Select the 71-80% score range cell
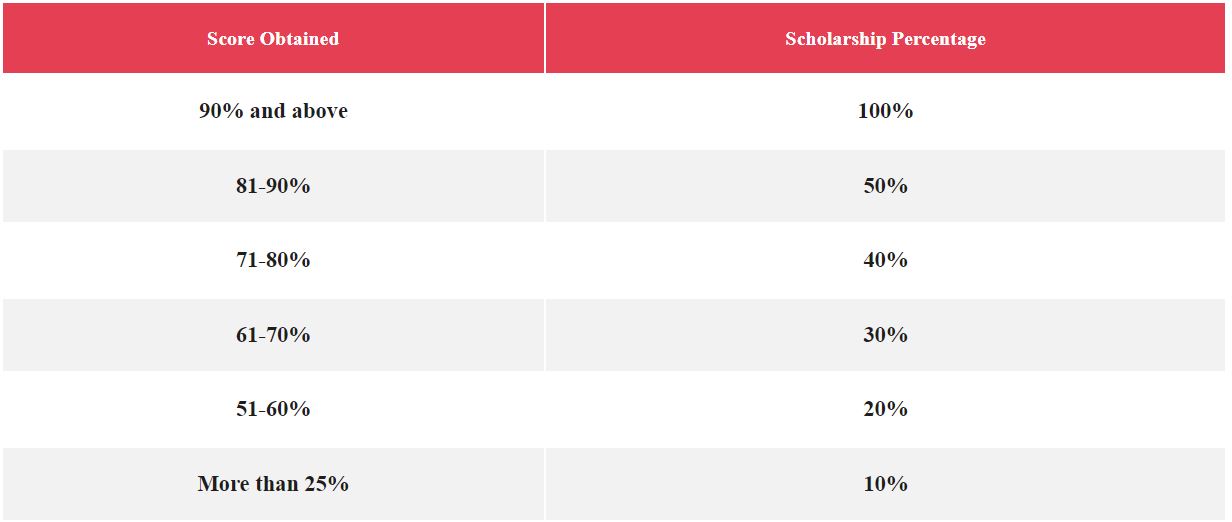Screen dimensions: 1232x522 pyautogui.click(x=273, y=260)
